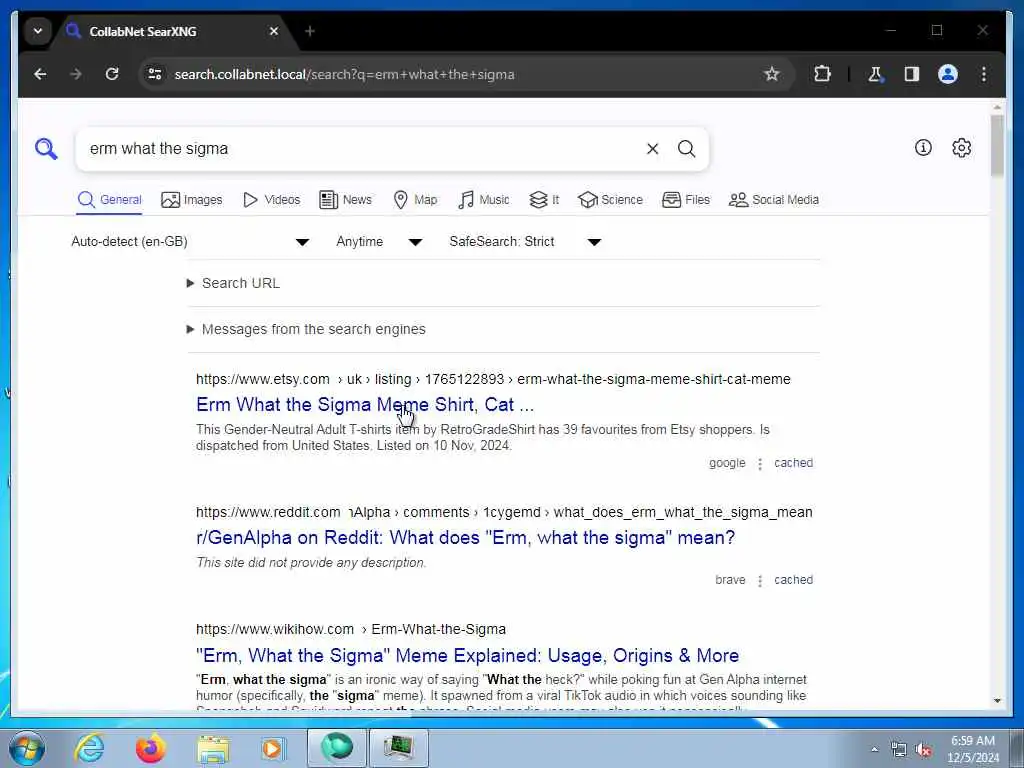Go back to the previous page
This screenshot has height=768, width=1024.
pos(40,74)
